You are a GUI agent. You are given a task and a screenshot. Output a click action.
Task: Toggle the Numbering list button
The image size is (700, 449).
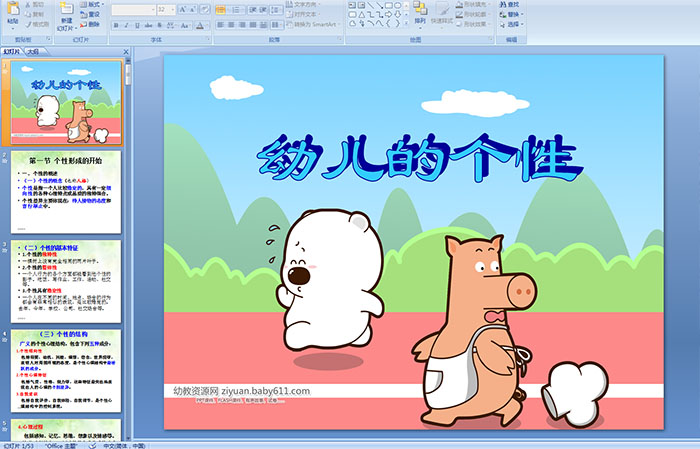tap(238, 10)
